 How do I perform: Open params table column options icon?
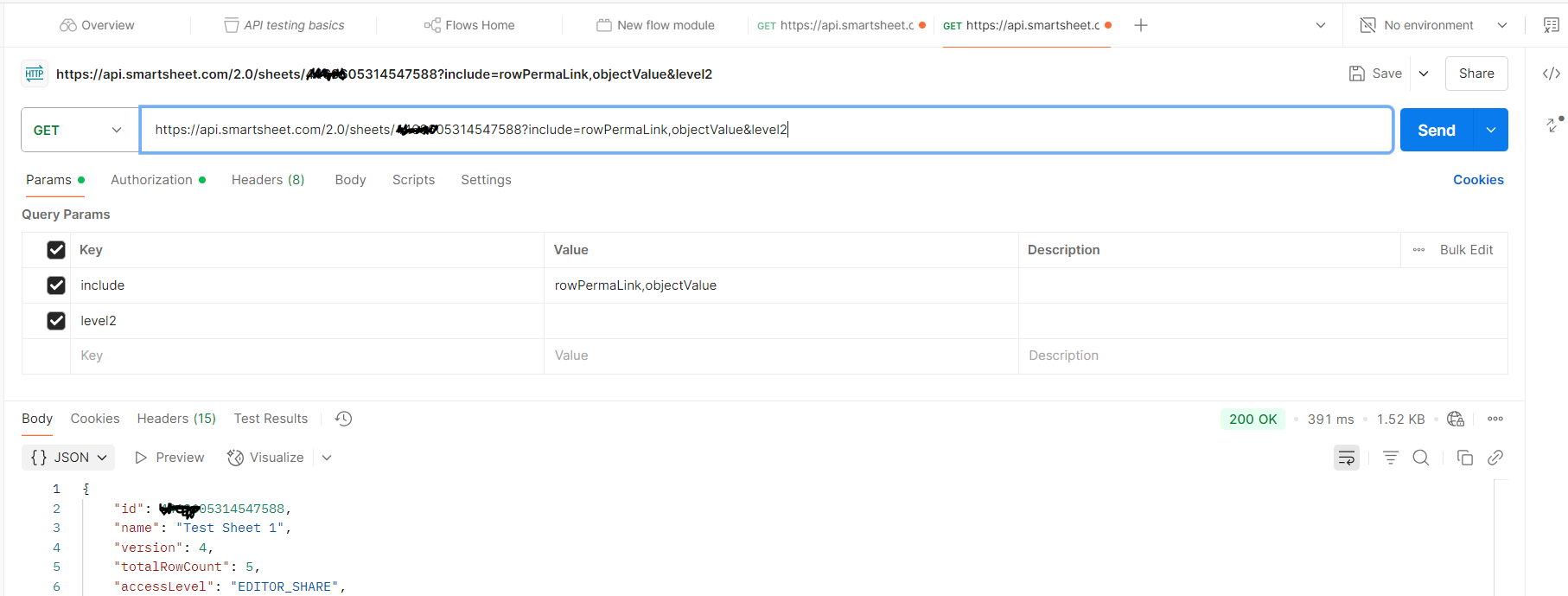[1418, 250]
